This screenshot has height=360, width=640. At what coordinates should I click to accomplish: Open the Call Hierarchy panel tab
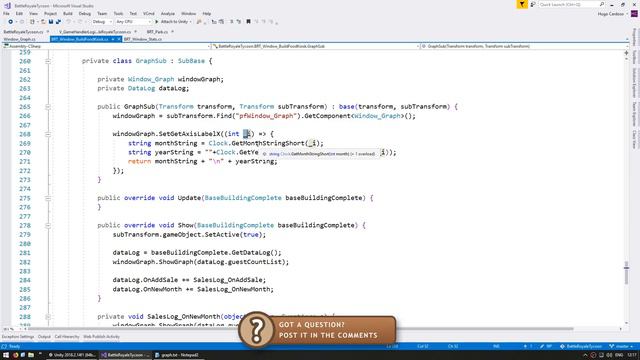point(67,337)
